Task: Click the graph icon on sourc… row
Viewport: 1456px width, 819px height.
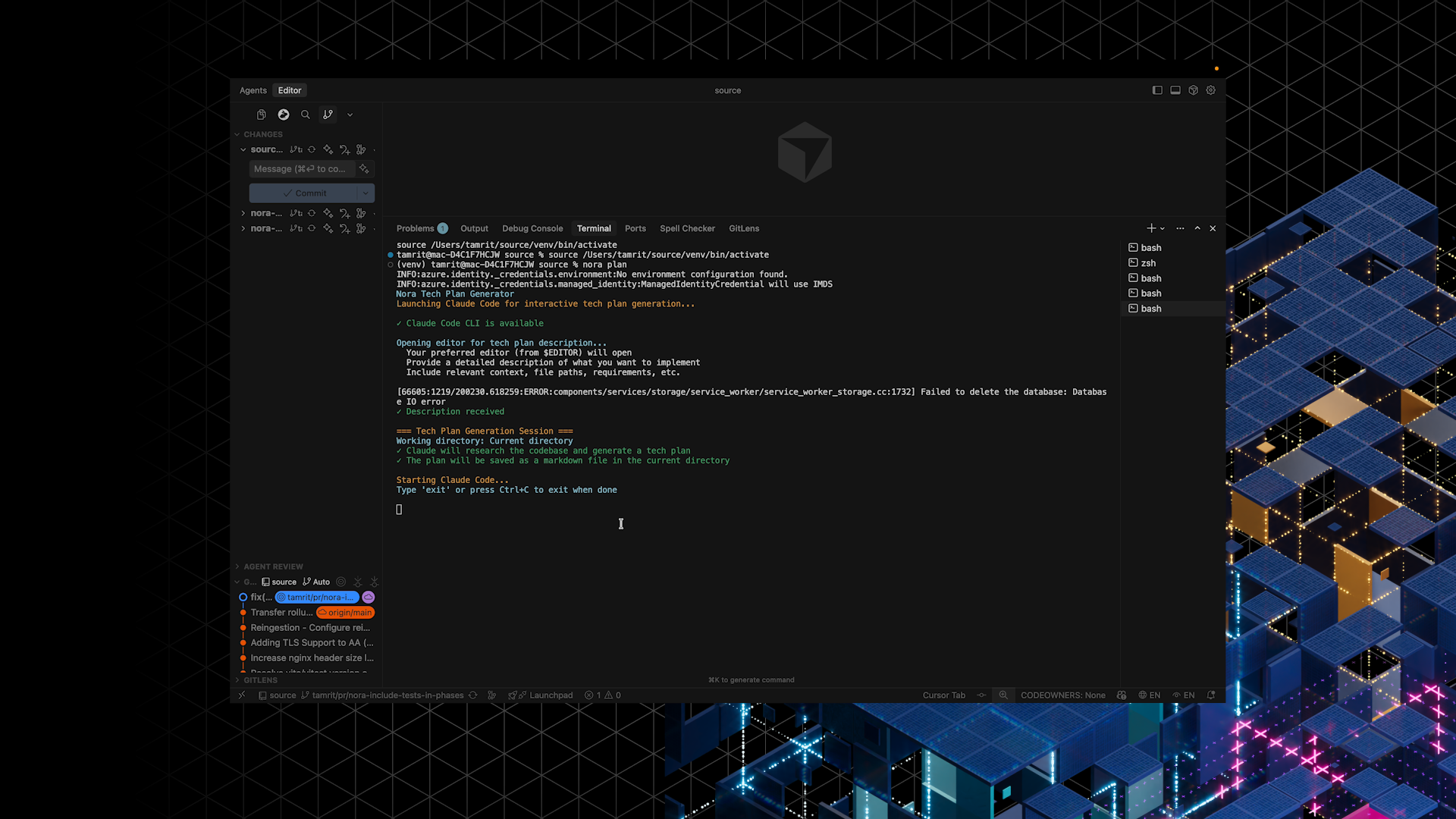Action: [x=361, y=149]
